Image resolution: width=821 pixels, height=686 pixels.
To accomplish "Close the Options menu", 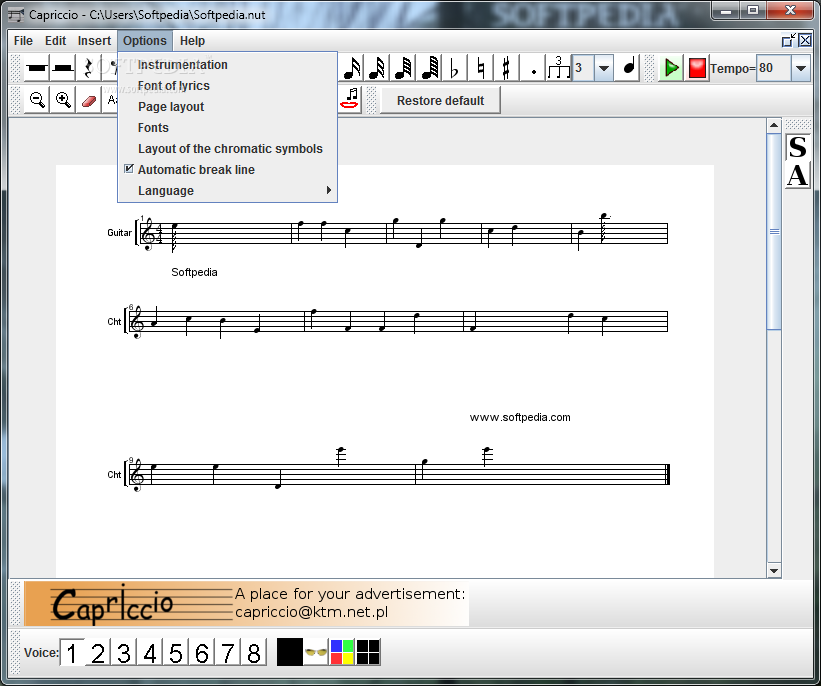I will [x=145, y=41].
